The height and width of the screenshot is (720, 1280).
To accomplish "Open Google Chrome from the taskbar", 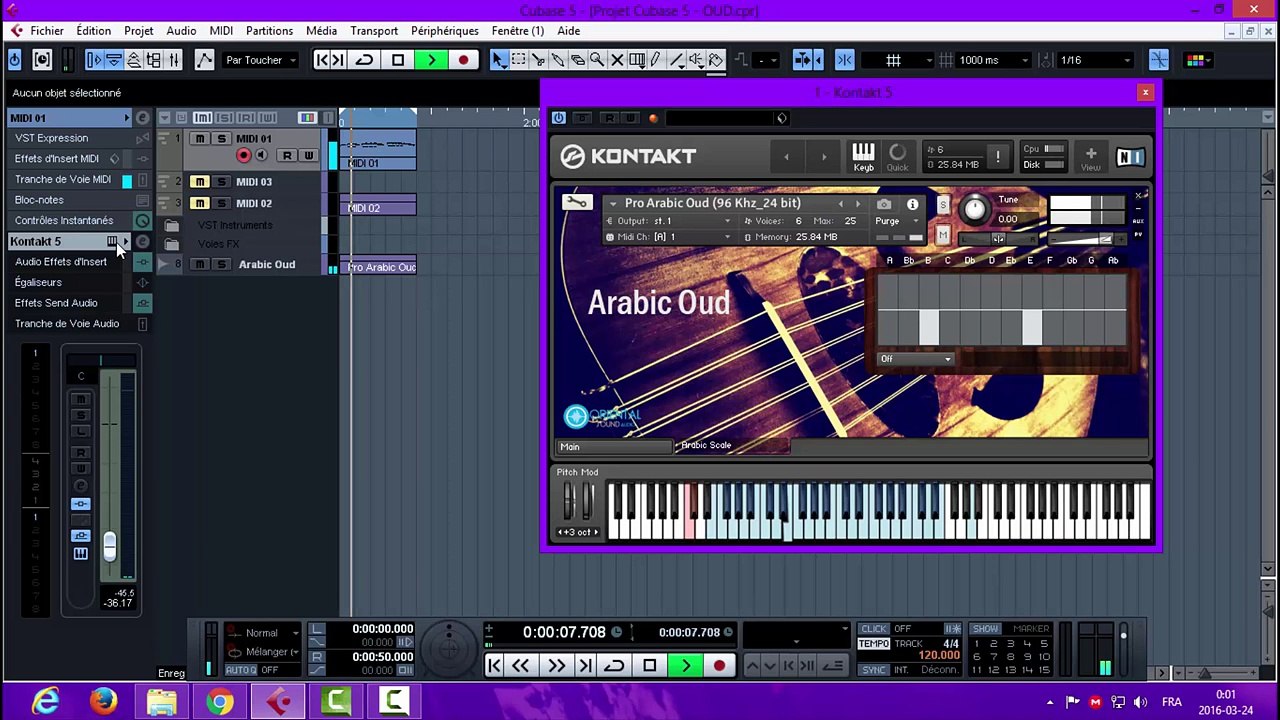I will 220,701.
